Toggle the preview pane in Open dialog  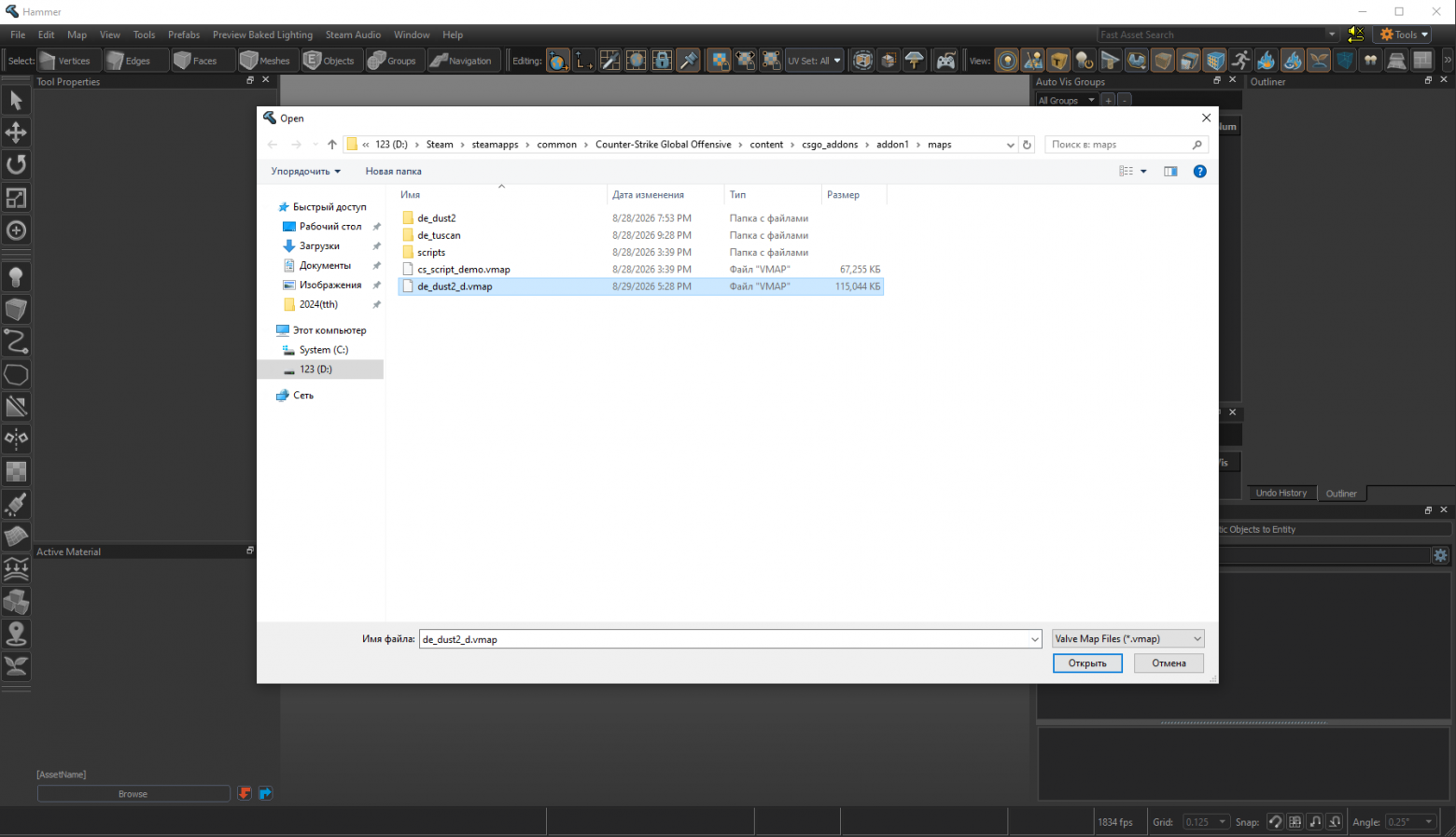[x=1170, y=172]
